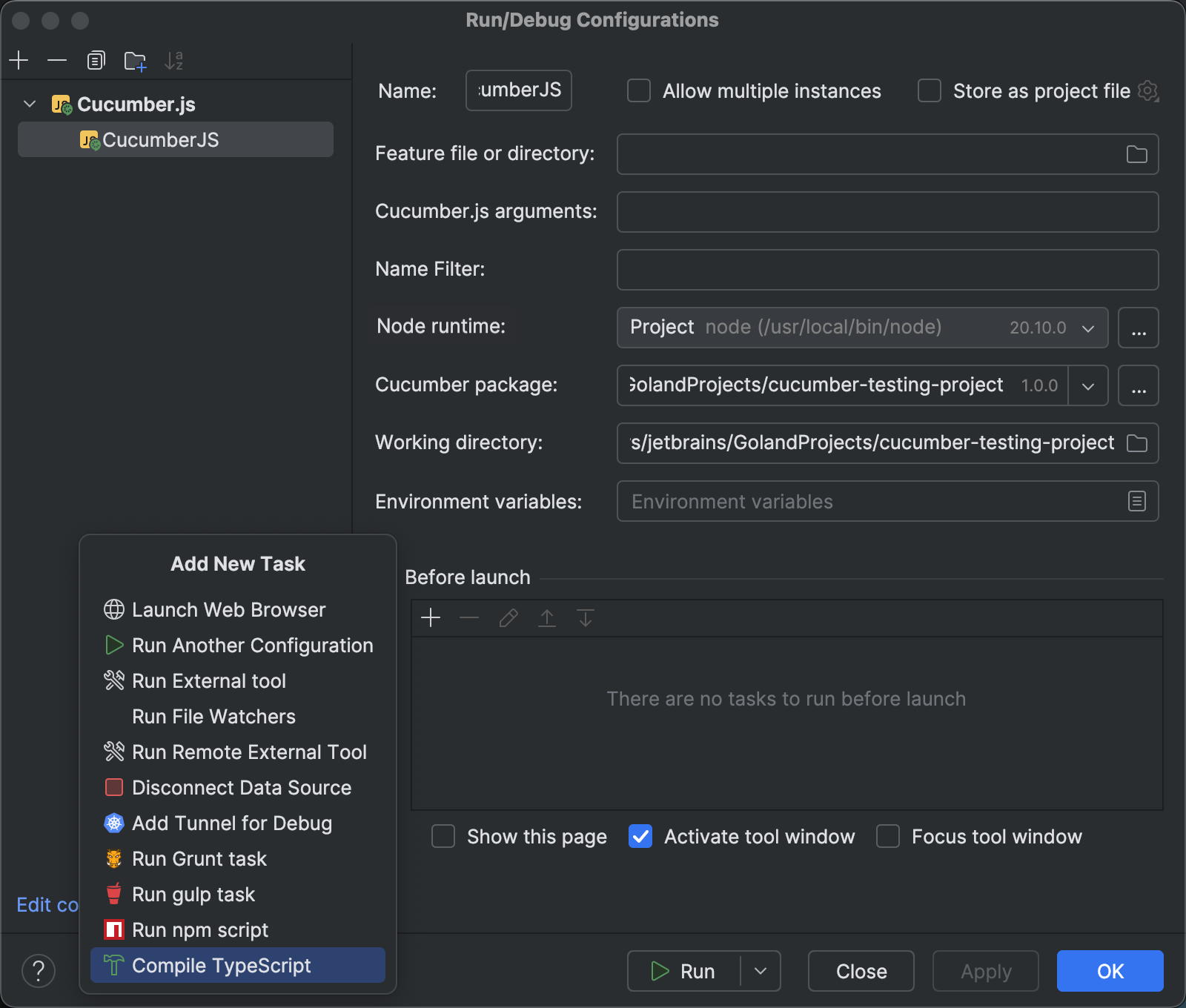Screen dimensions: 1186x1008
Task: Copy the CucumberJS configuration
Action: 96,61
